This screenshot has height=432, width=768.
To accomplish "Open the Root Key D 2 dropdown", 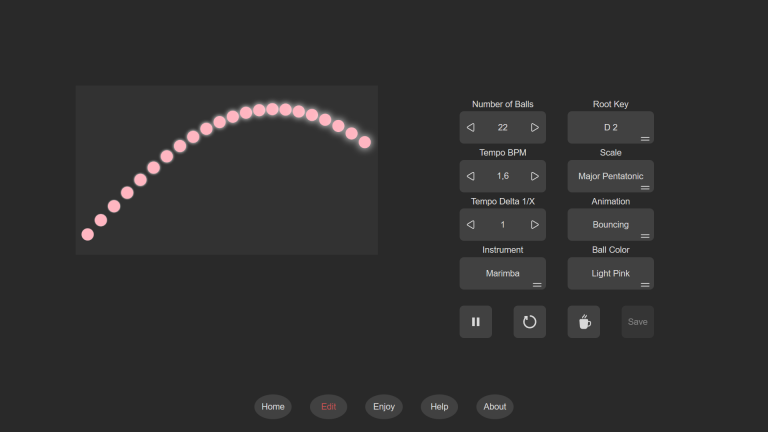I will coord(610,128).
